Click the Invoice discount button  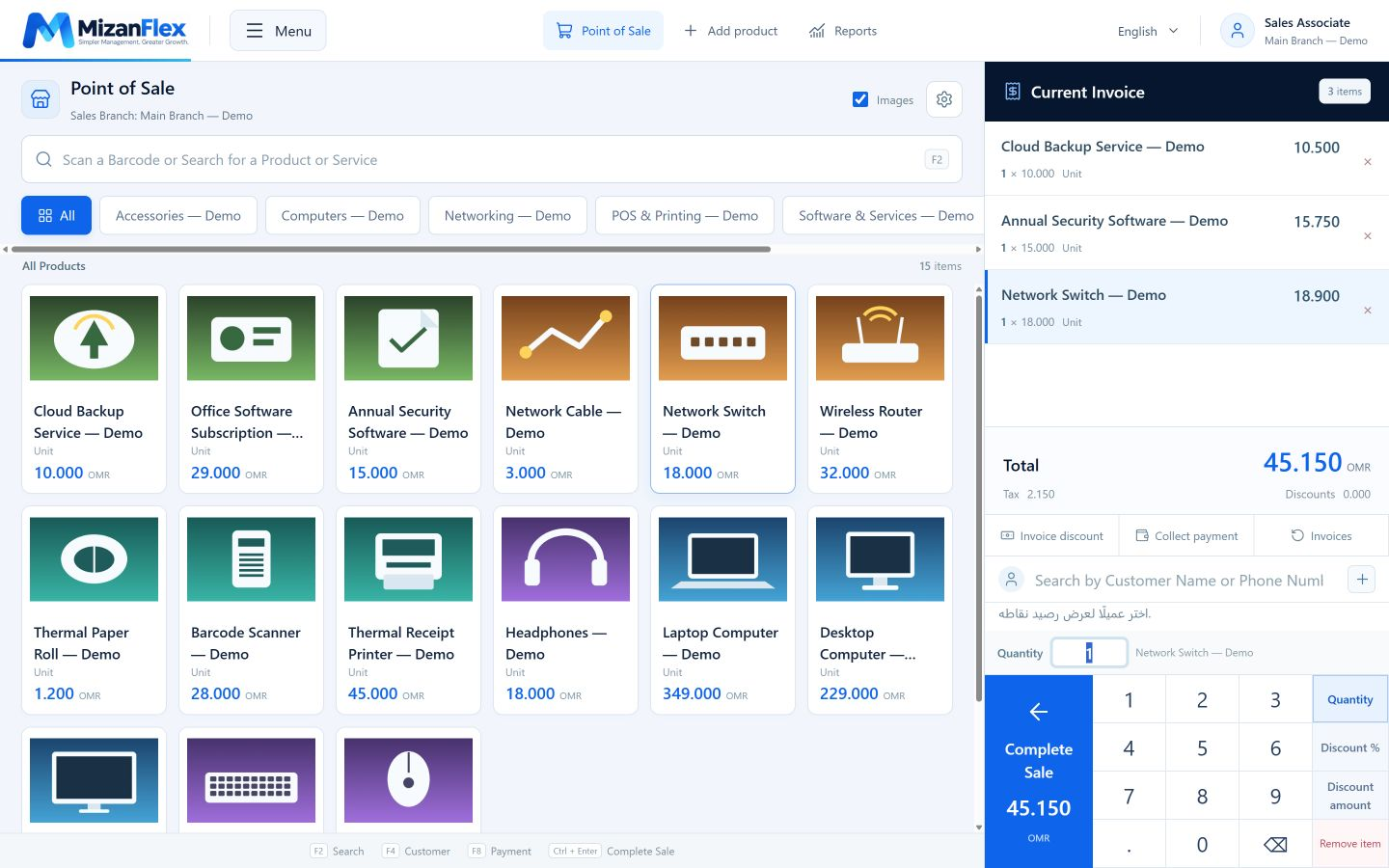tap(1051, 535)
